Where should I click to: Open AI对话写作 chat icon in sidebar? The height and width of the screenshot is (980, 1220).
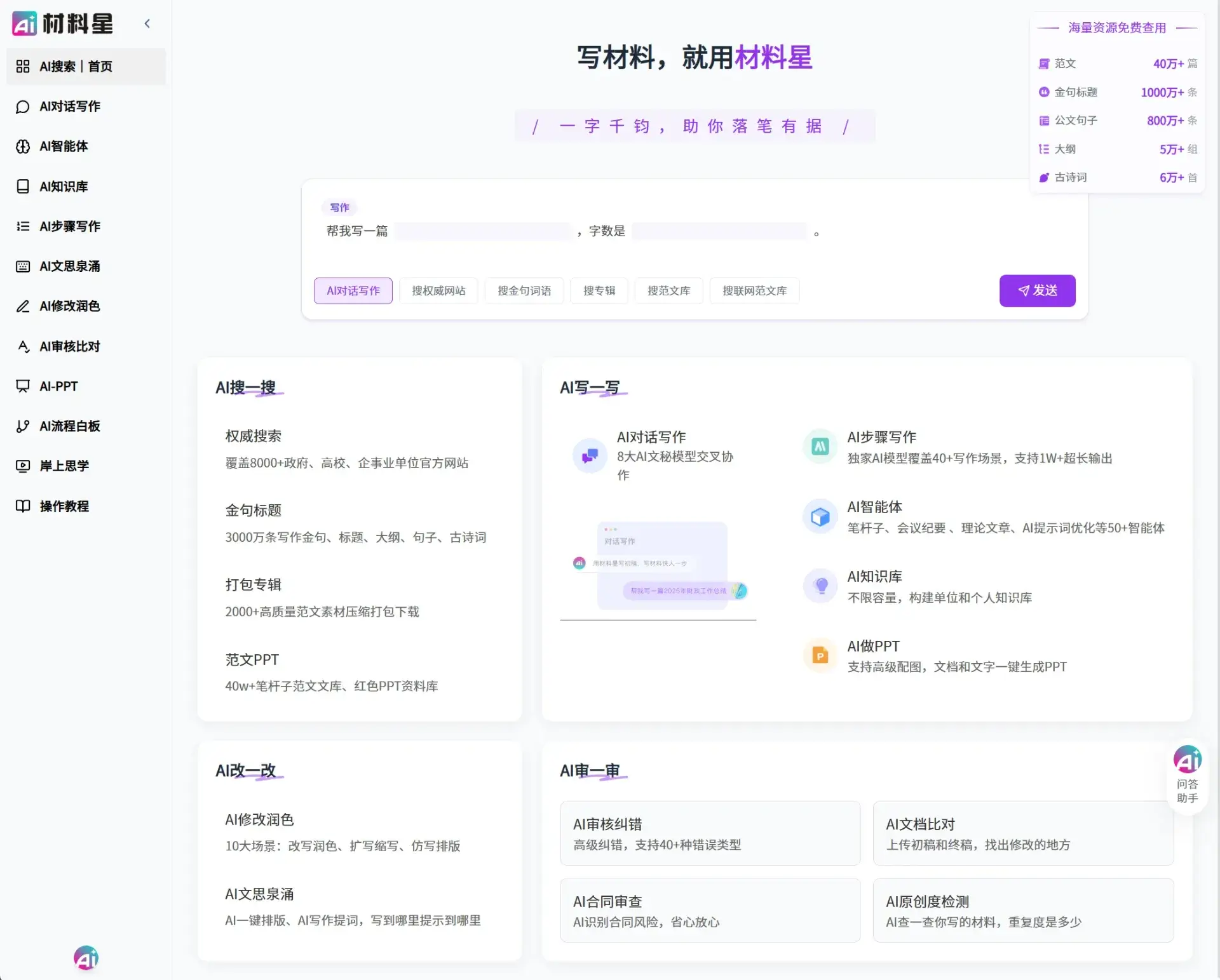[23, 107]
